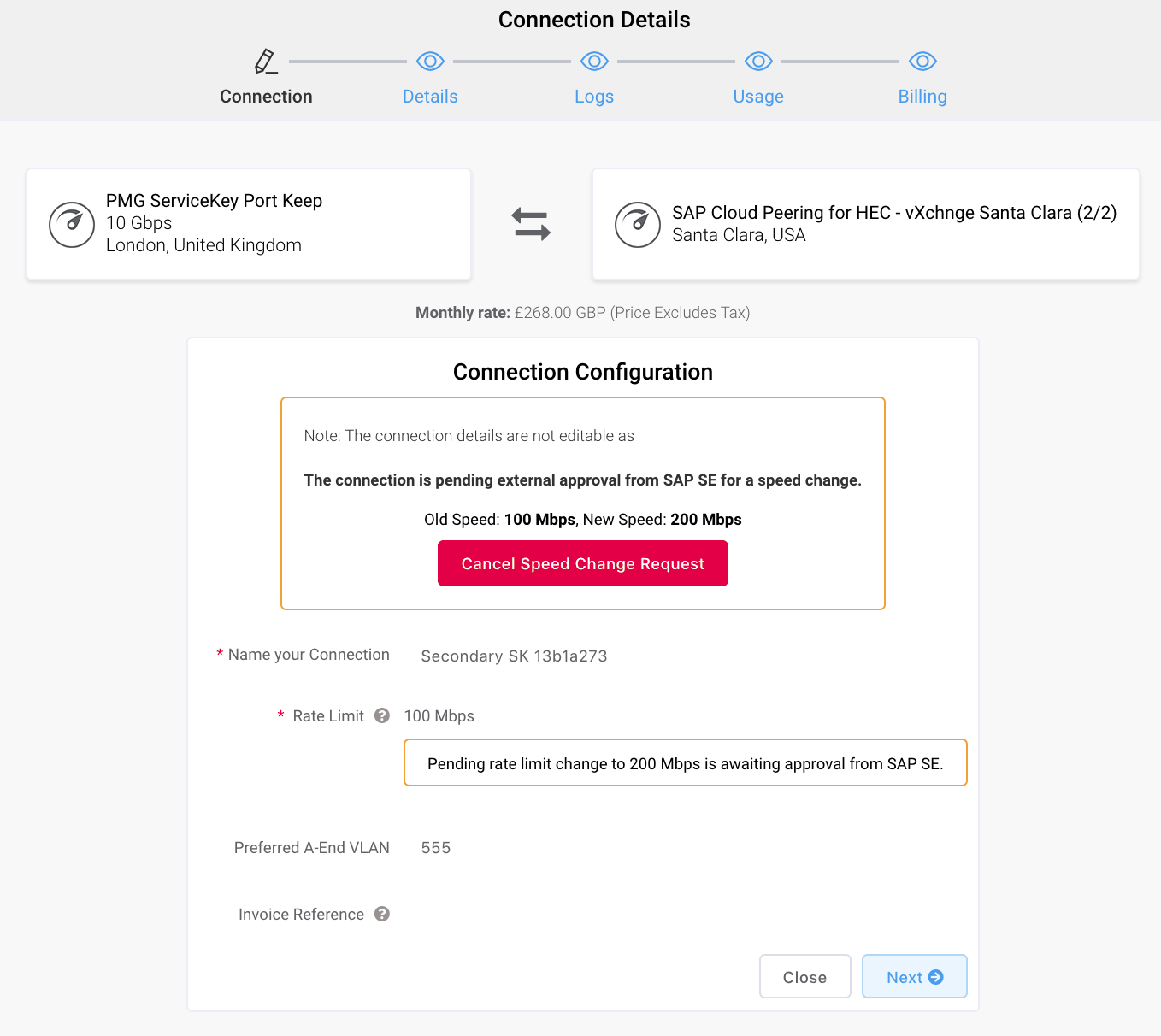Select the Billing step tab
Image resolution: width=1161 pixels, height=1036 pixels.
click(x=922, y=97)
